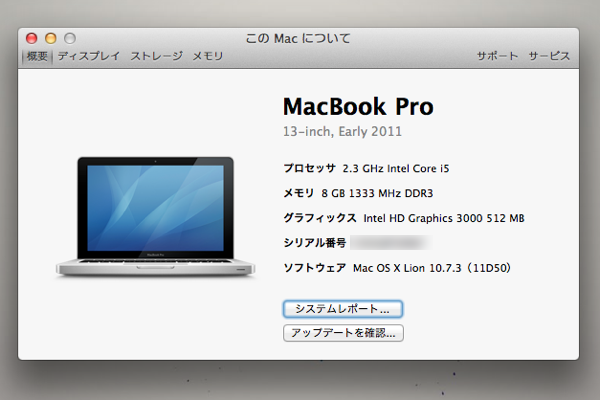Click the この Mac について window title
Screen dimensions: 600x400
point(298,38)
